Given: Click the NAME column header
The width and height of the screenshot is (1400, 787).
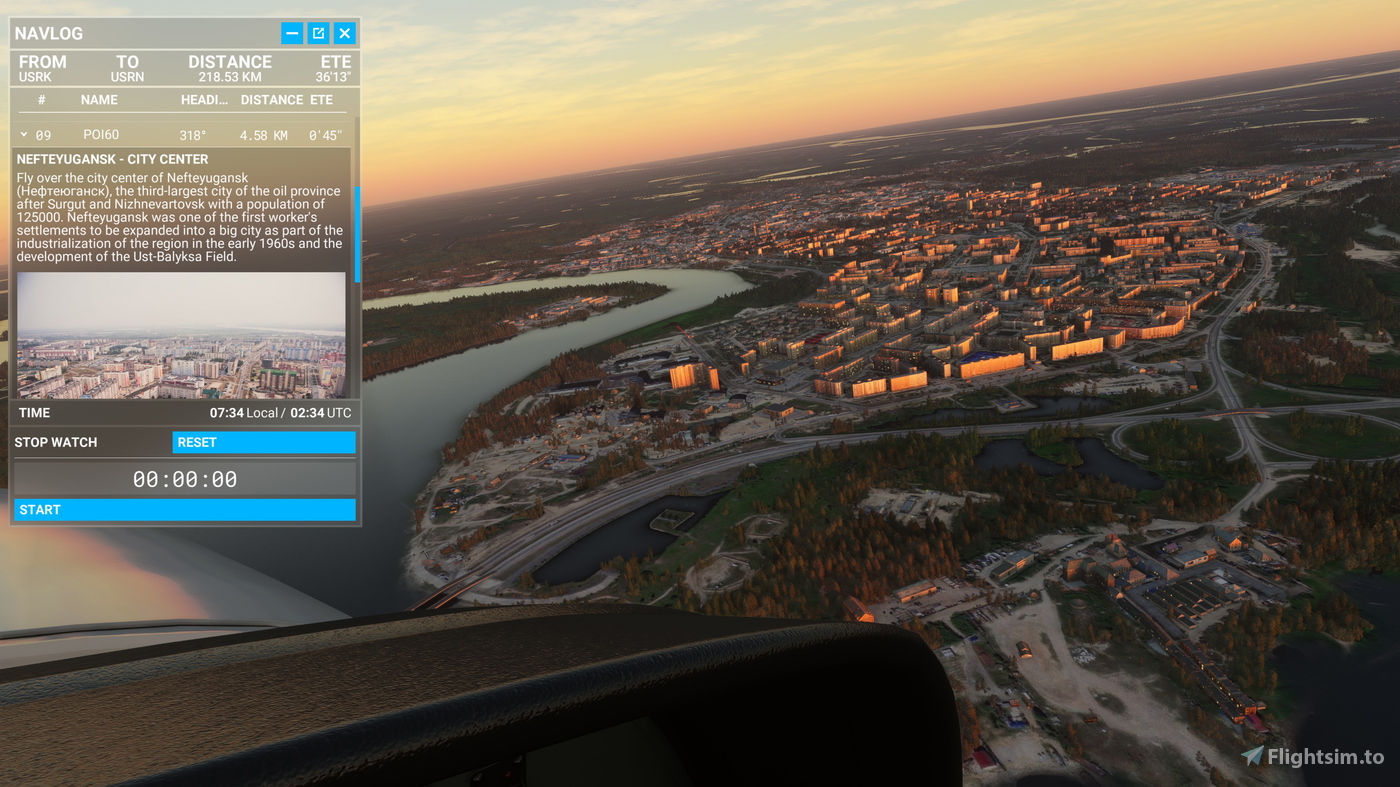Looking at the screenshot, I should [x=99, y=100].
